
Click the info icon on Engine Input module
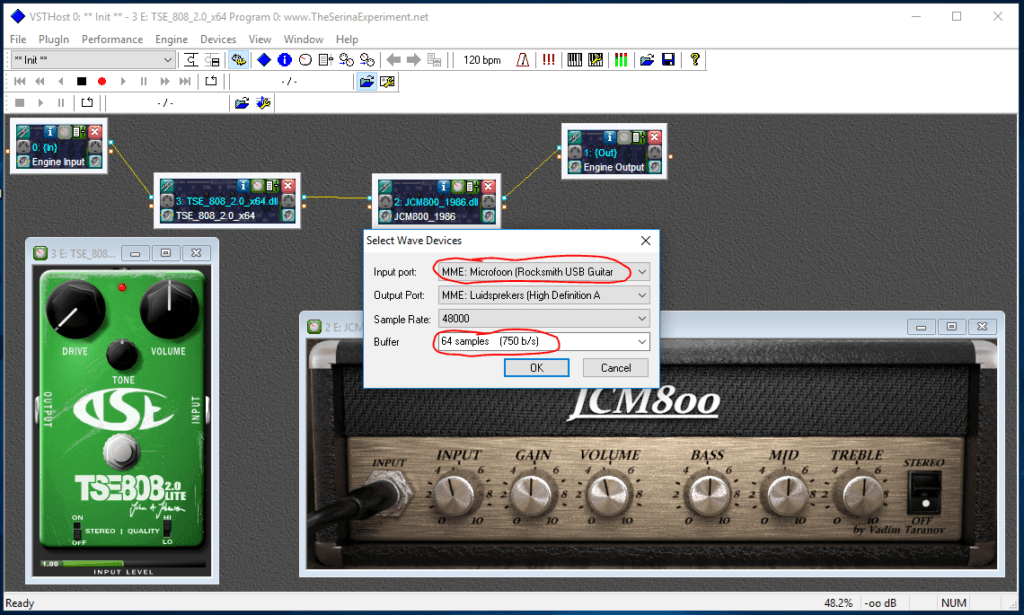pos(50,132)
